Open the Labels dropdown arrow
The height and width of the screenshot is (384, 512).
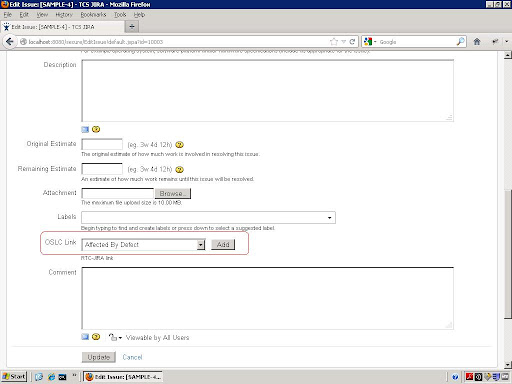tap(329, 218)
